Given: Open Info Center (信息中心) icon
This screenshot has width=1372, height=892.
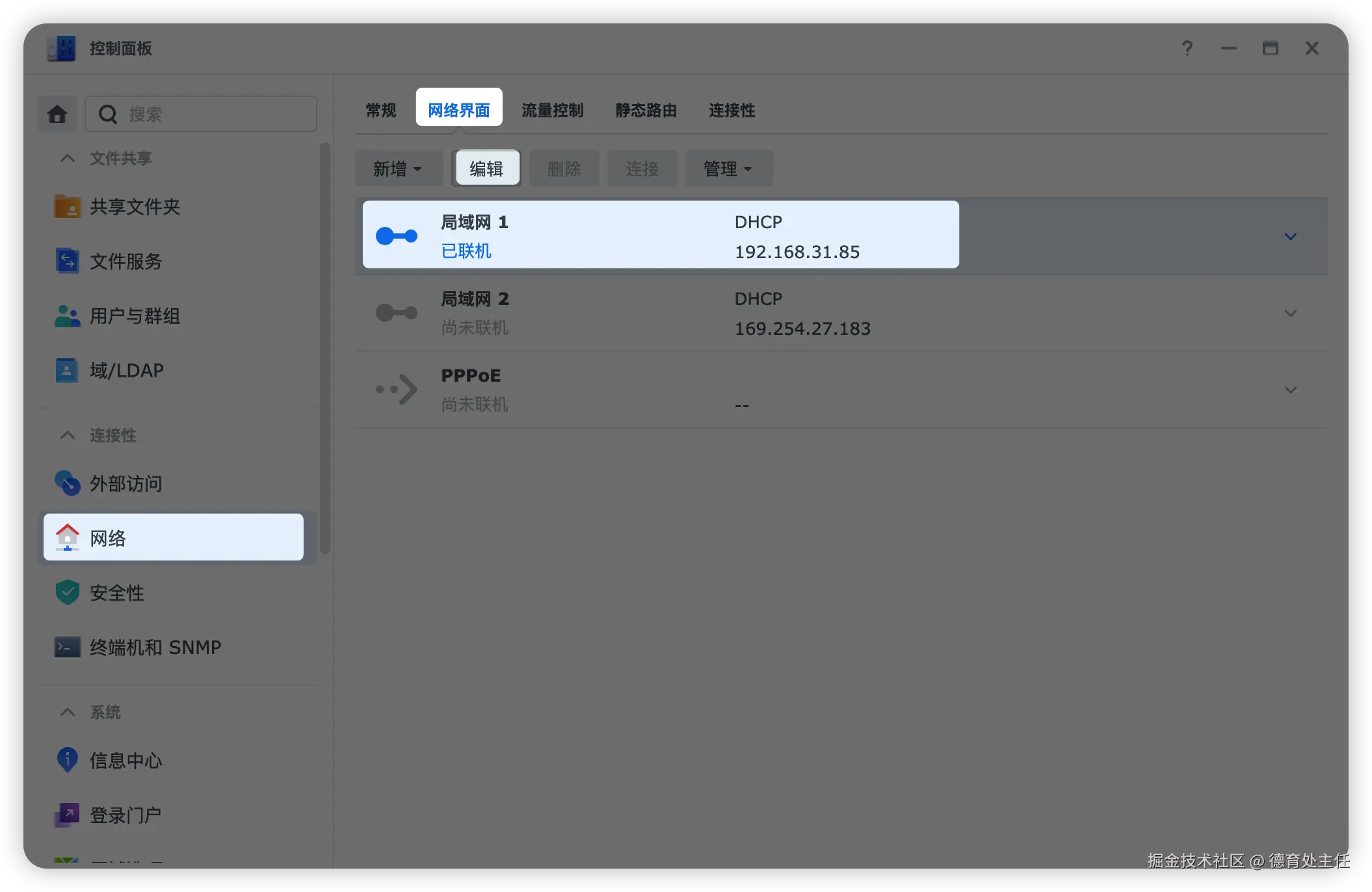Looking at the screenshot, I should (67, 759).
